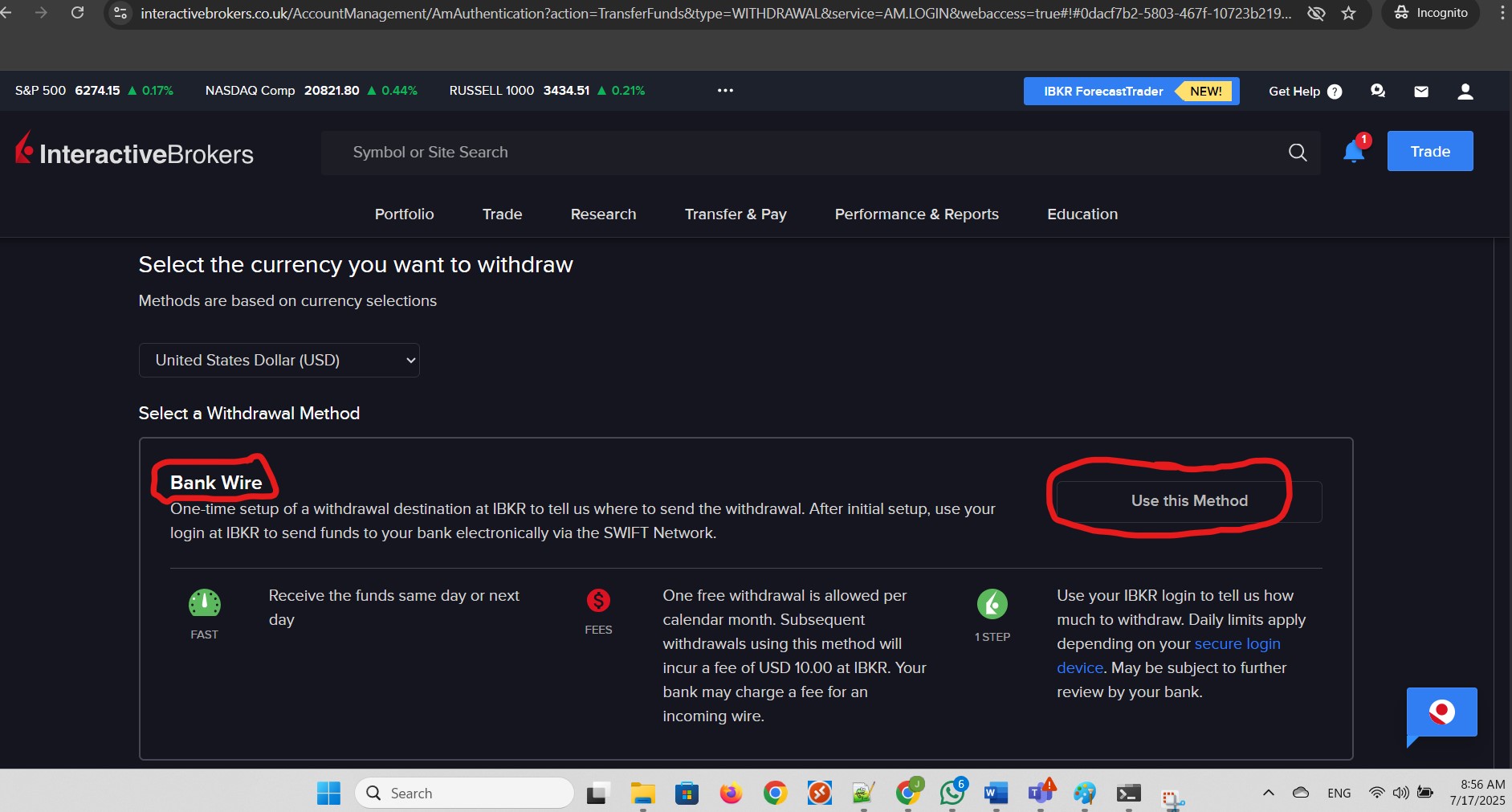Open Task View on the taskbar
Screen dimensions: 1512x812
(x=598, y=794)
